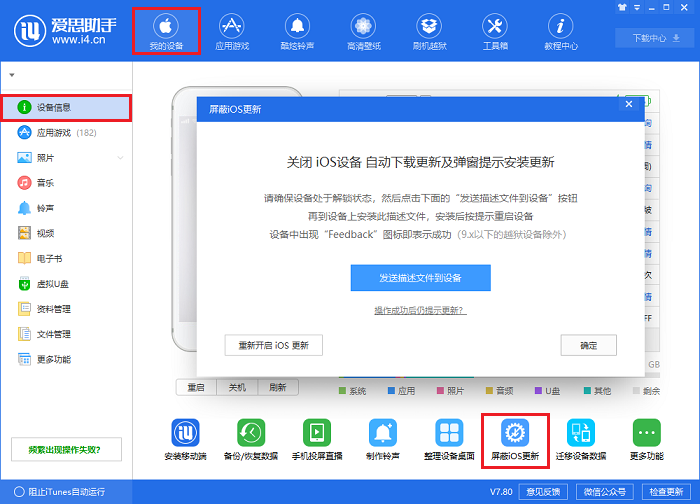Click the V7.80 version text
The image size is (700, 504).
click(501, 492)
